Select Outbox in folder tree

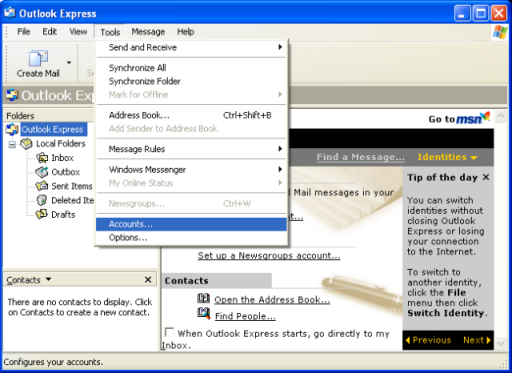tap(65, 172)
